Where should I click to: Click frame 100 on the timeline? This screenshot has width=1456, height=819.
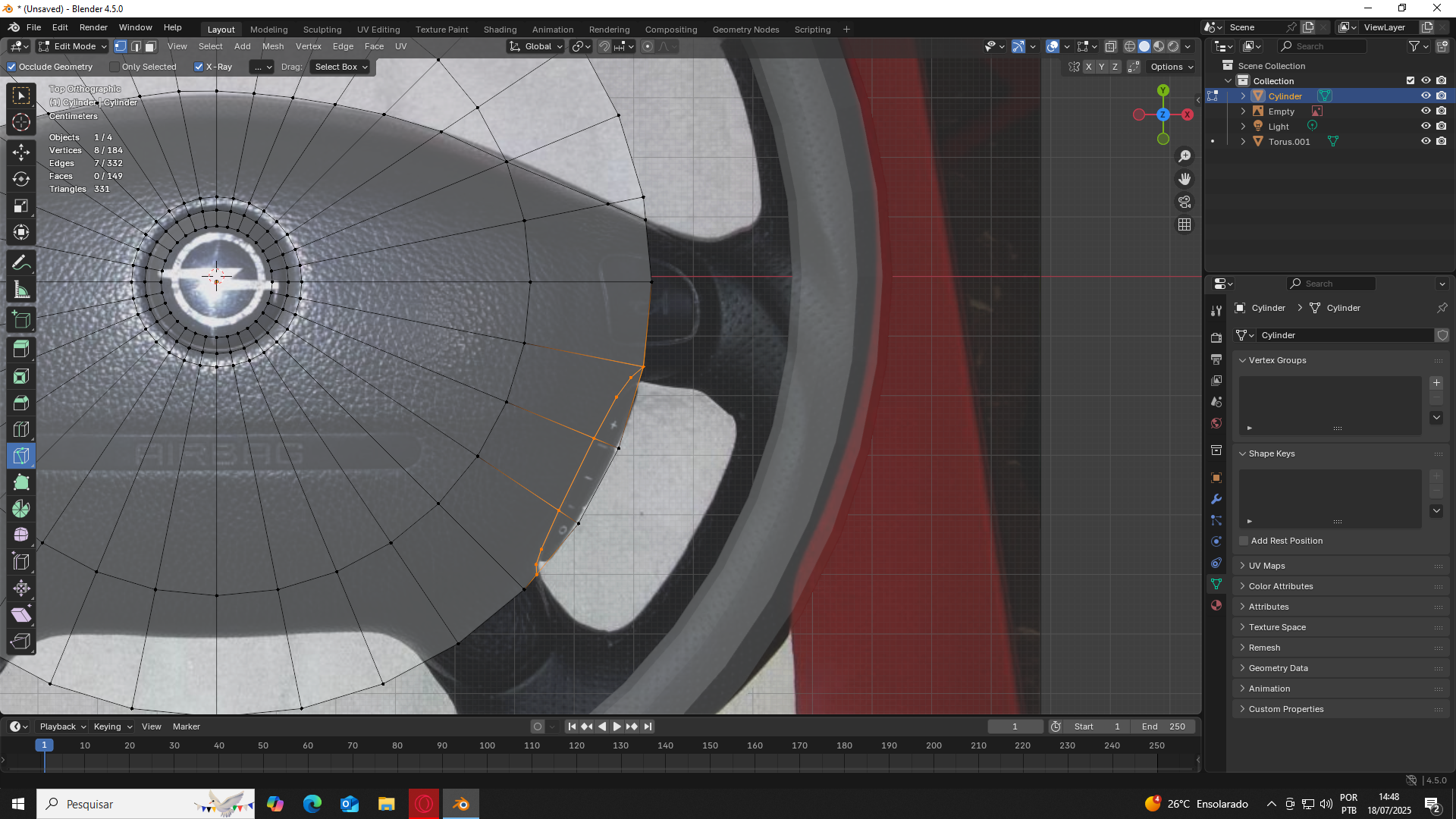[x=488, y=746]
